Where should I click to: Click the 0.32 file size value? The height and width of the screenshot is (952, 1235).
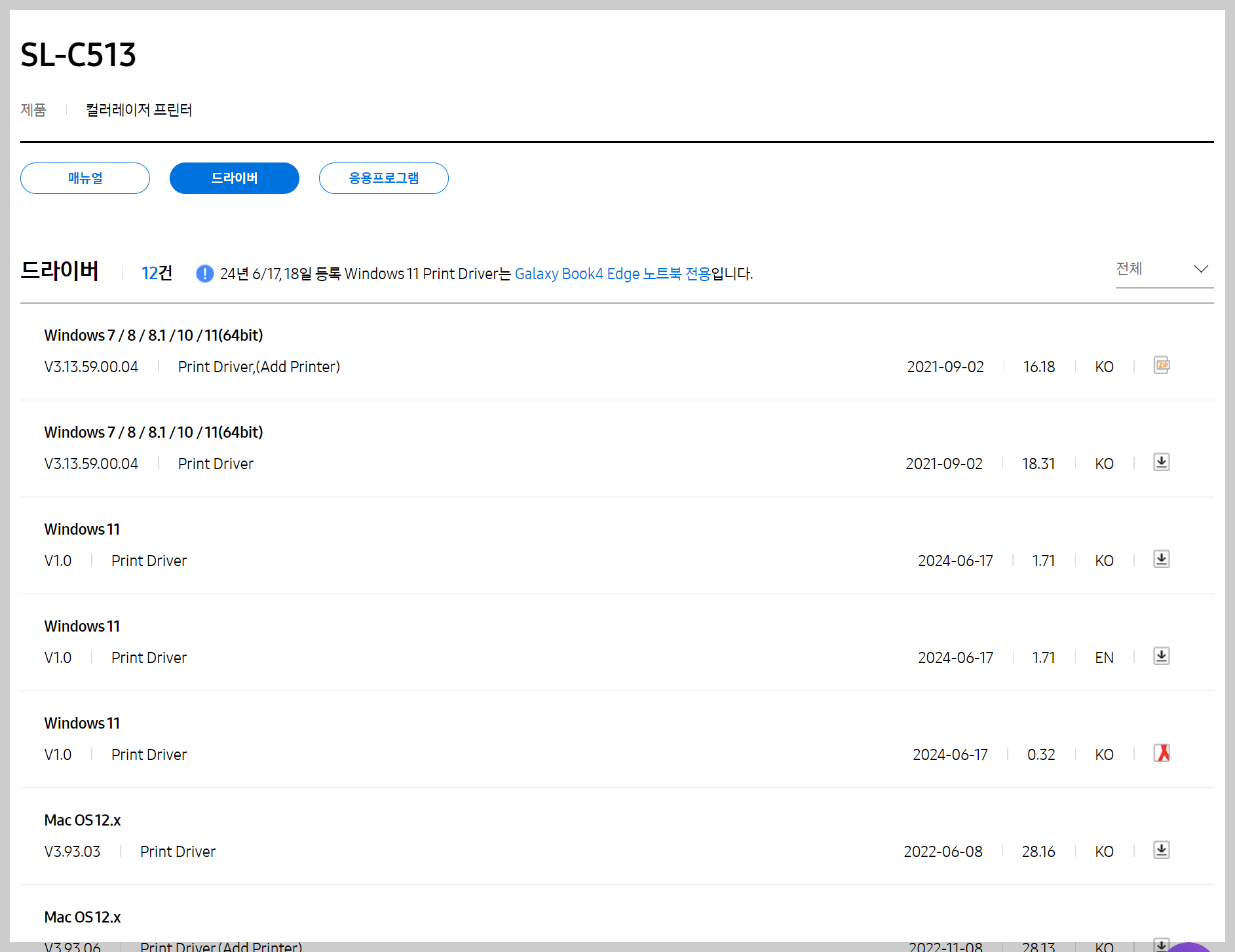1041,755
